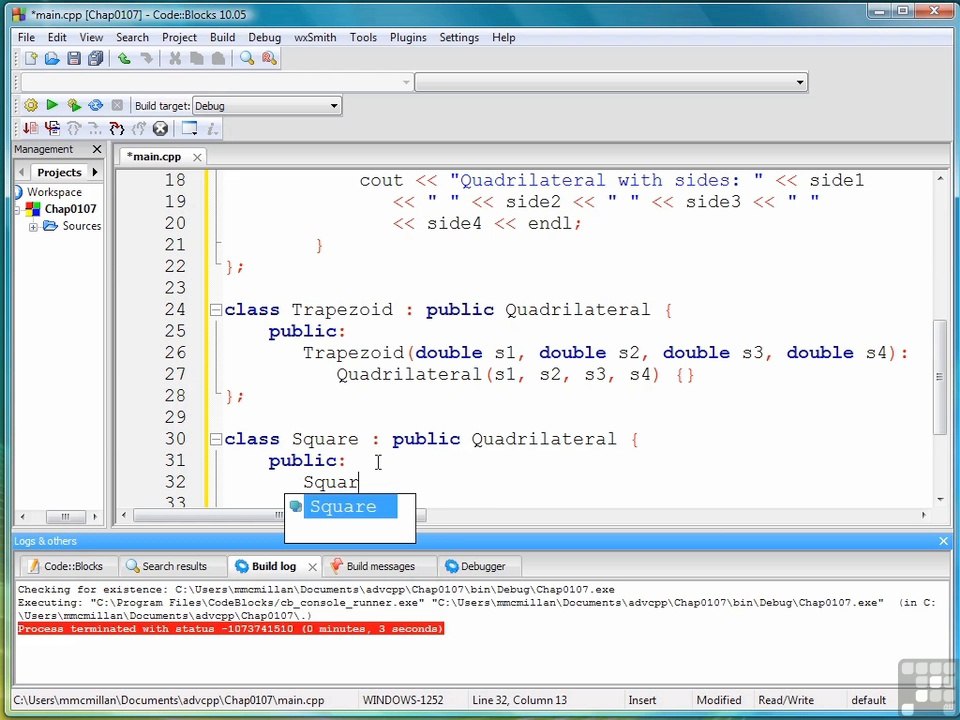Click the Debug/Continue icon
The height and width of the screenshot is (720, 960).
coord(31,129)
